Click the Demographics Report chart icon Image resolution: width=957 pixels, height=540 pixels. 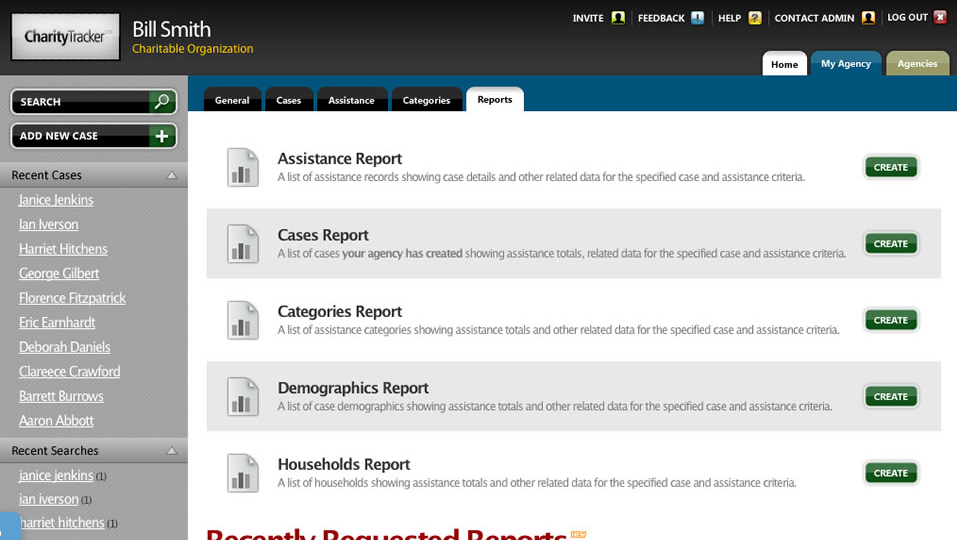coord(242,397)
